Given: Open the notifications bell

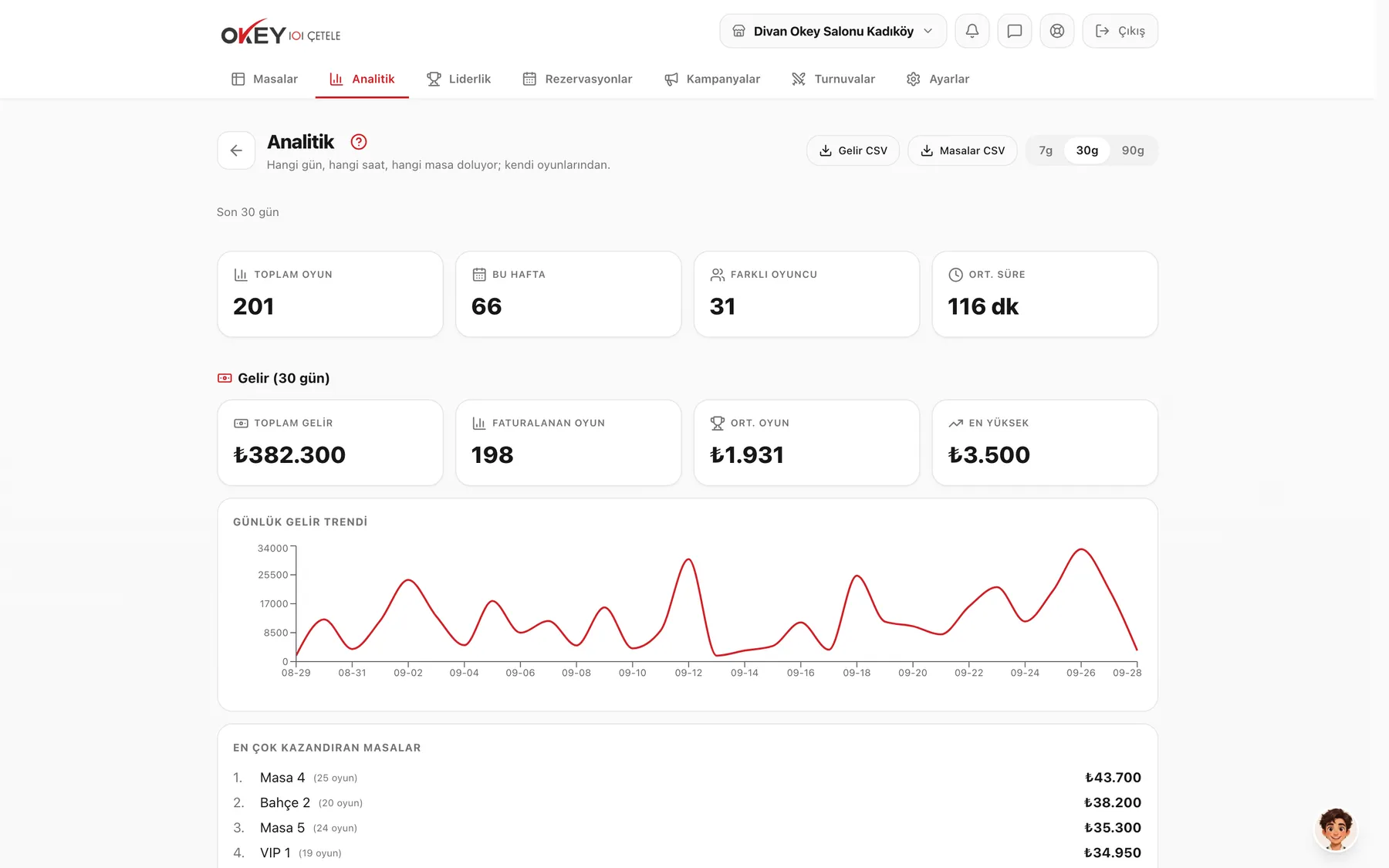Looking at the screenshot, I should point(972,31).
